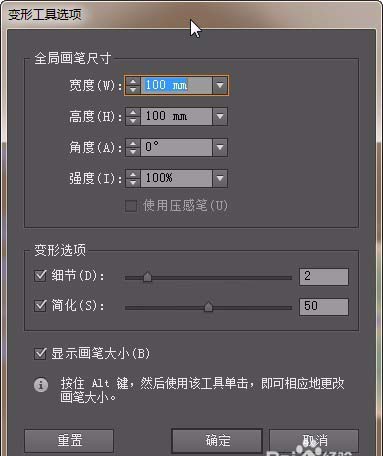383x456 pixels.
Task: Click the 重置 reset button
Action: (69, 441)
